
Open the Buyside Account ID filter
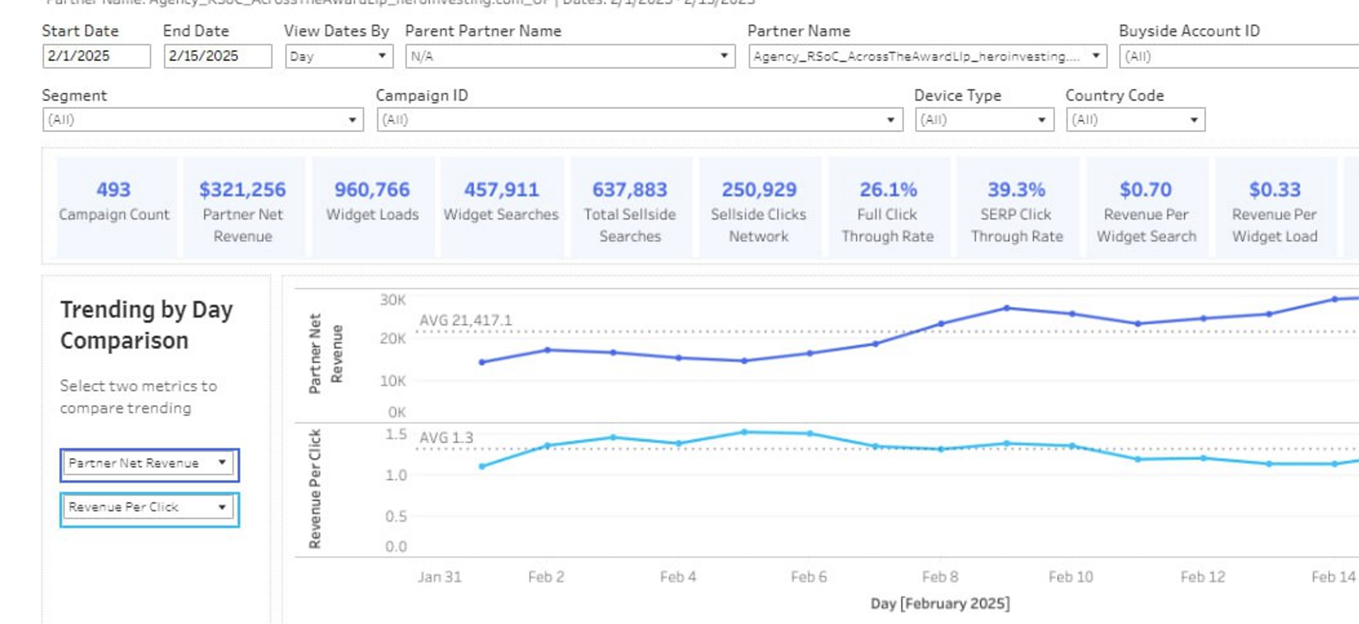[x=1239, y=56]
